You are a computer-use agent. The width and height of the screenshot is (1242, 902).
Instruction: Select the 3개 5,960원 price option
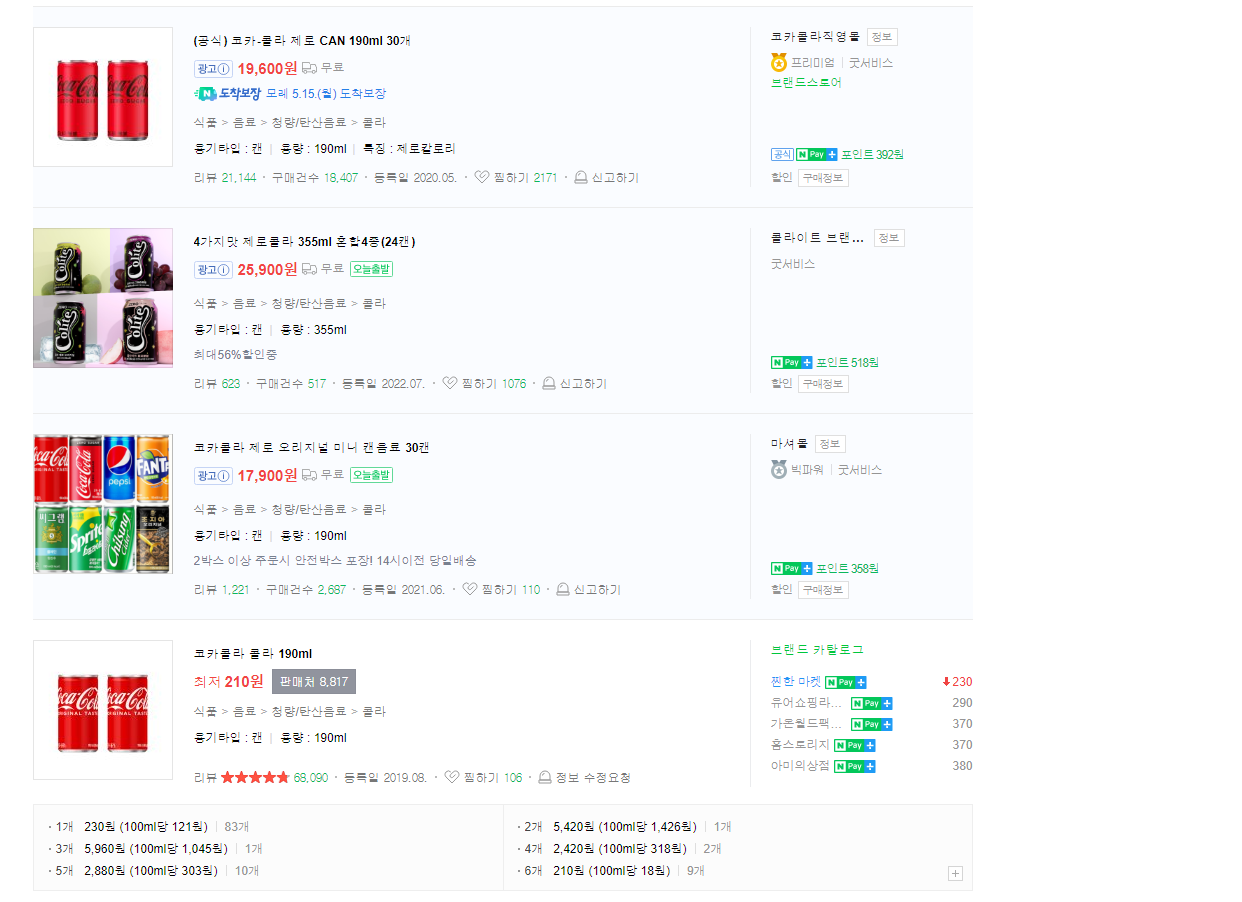tap(155, 849)
